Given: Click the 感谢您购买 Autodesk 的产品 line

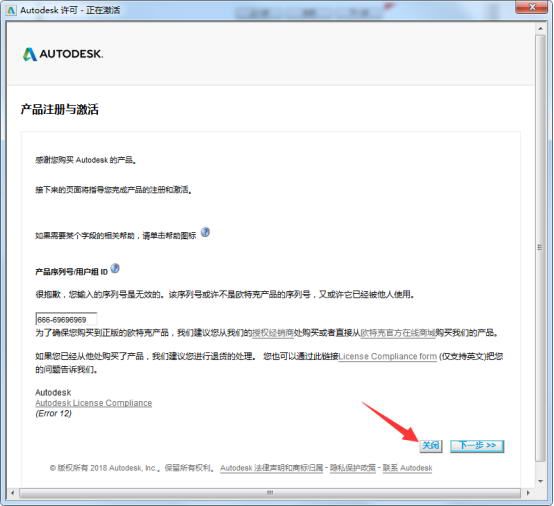Looking at the screenshot, I should pos(86,160).
